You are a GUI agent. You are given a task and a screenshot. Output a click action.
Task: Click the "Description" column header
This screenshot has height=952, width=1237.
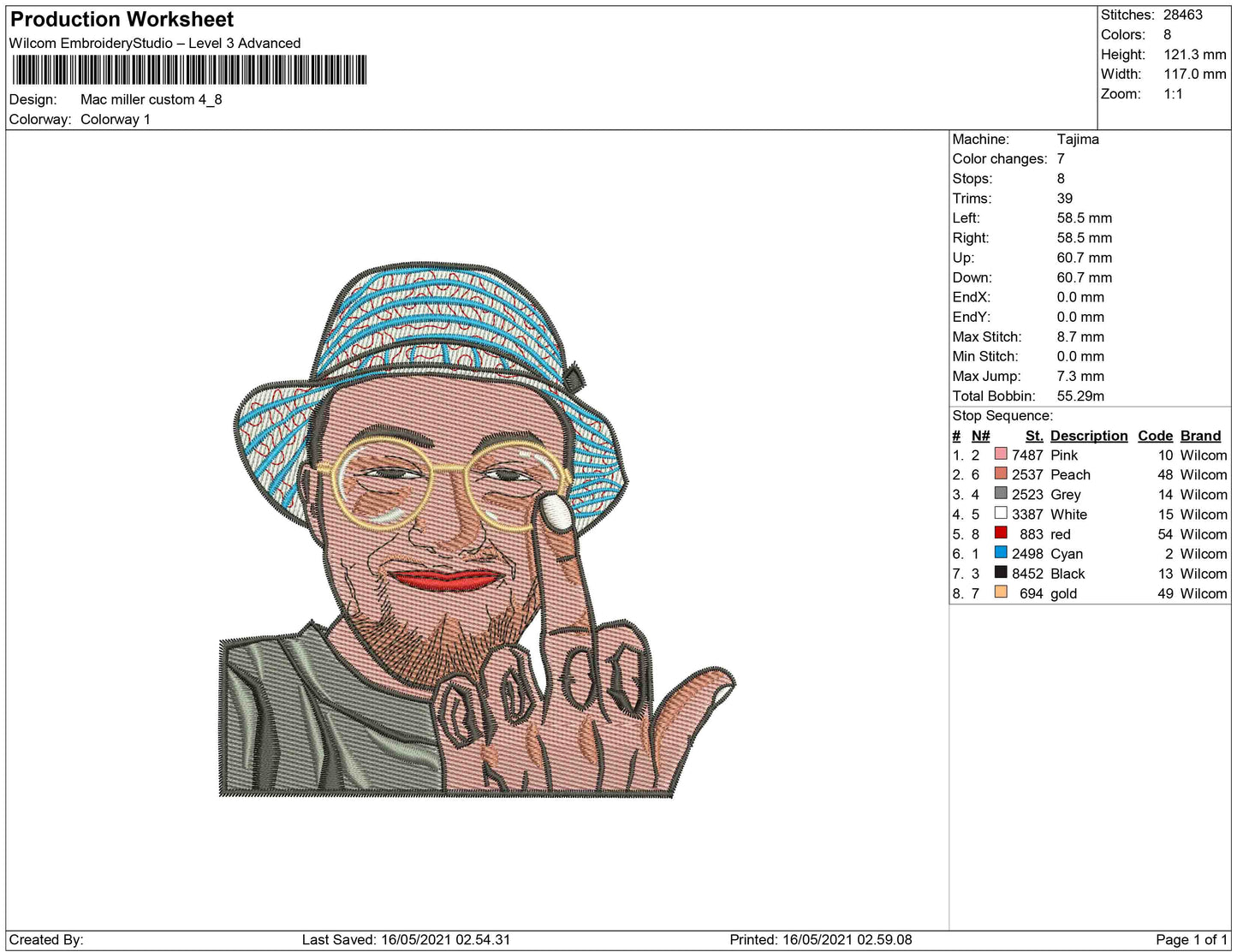click(1089, 436)
